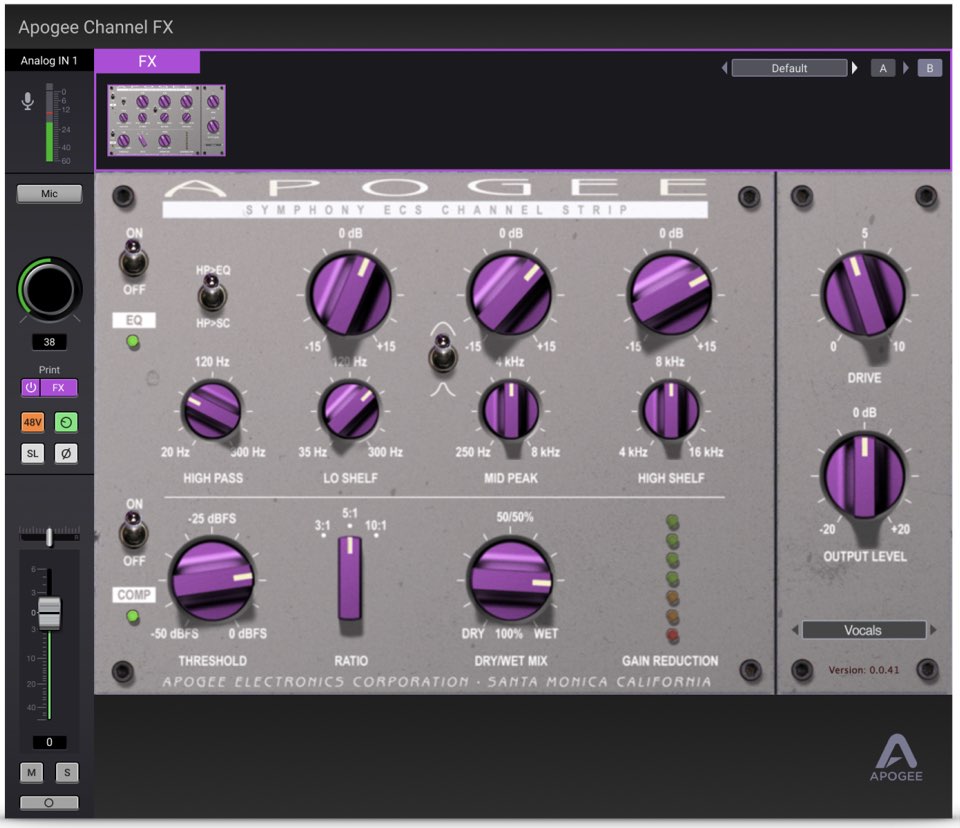Click the High Shelf frequency knob
Screen dimensions: 960x828
click(x=671, y=410)
